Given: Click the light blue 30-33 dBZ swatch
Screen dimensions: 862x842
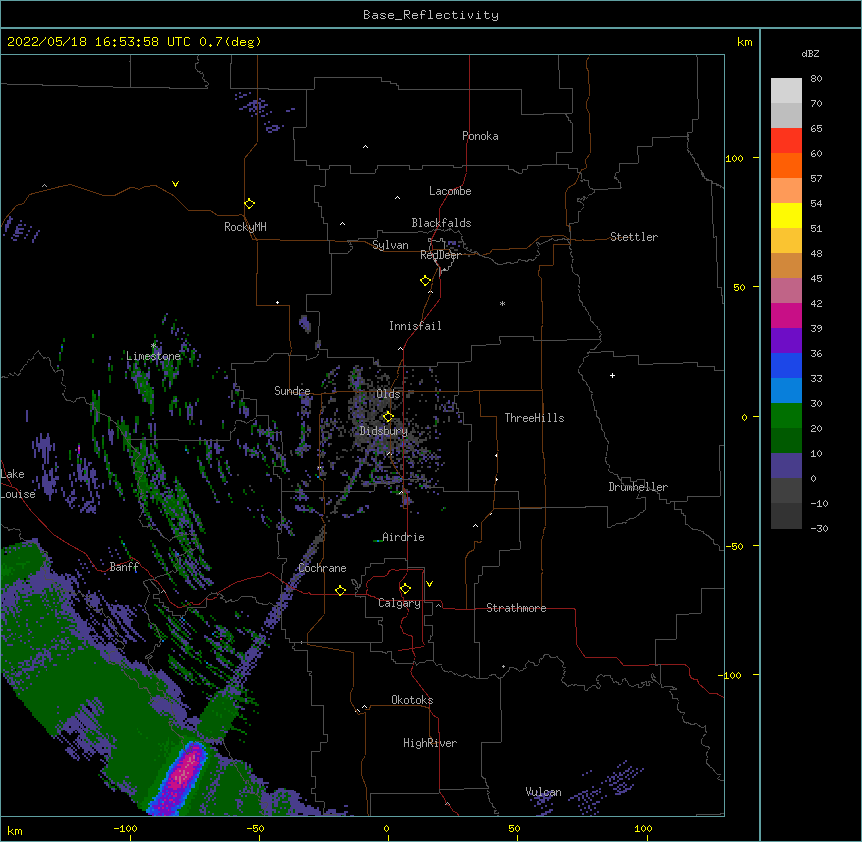Looking at the screenshot, I should (x=786, y=390).
